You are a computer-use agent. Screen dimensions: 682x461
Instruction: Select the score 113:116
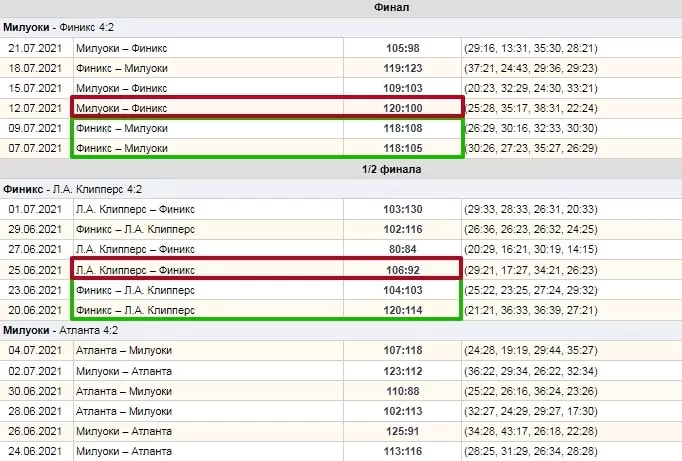tap(403, 451)
